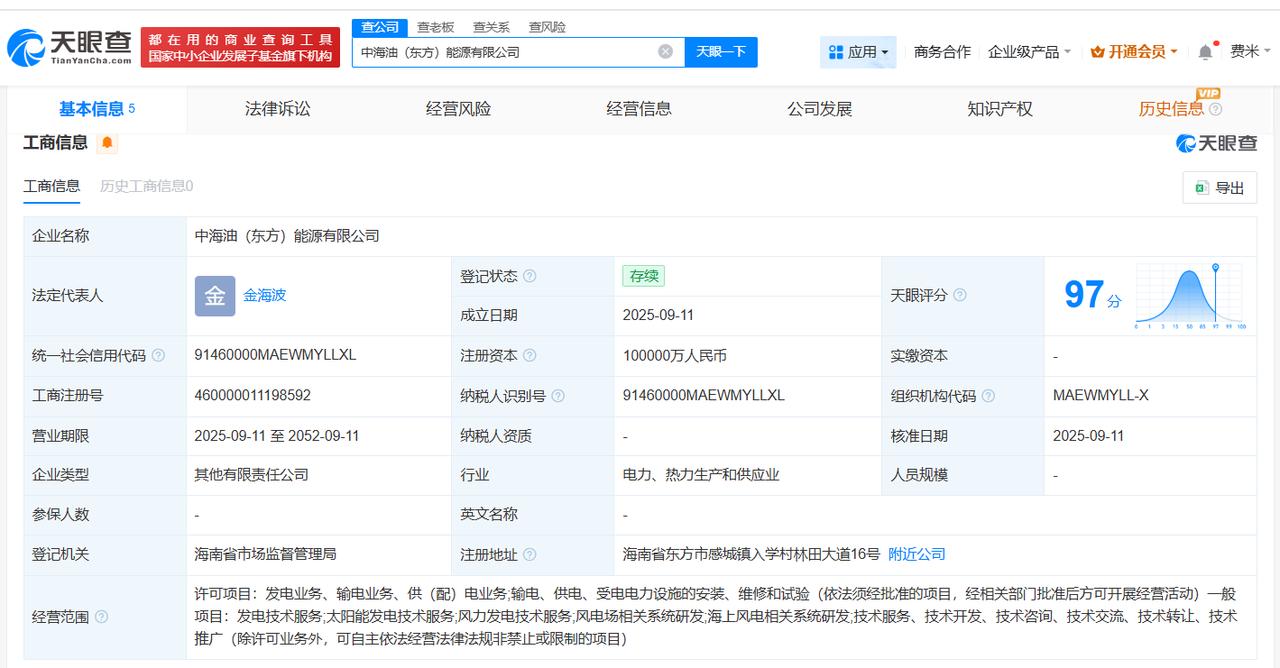This screenshot has height=668, width=1280.
Task: Open the 商务合作 link
Action: pos(942,52)
